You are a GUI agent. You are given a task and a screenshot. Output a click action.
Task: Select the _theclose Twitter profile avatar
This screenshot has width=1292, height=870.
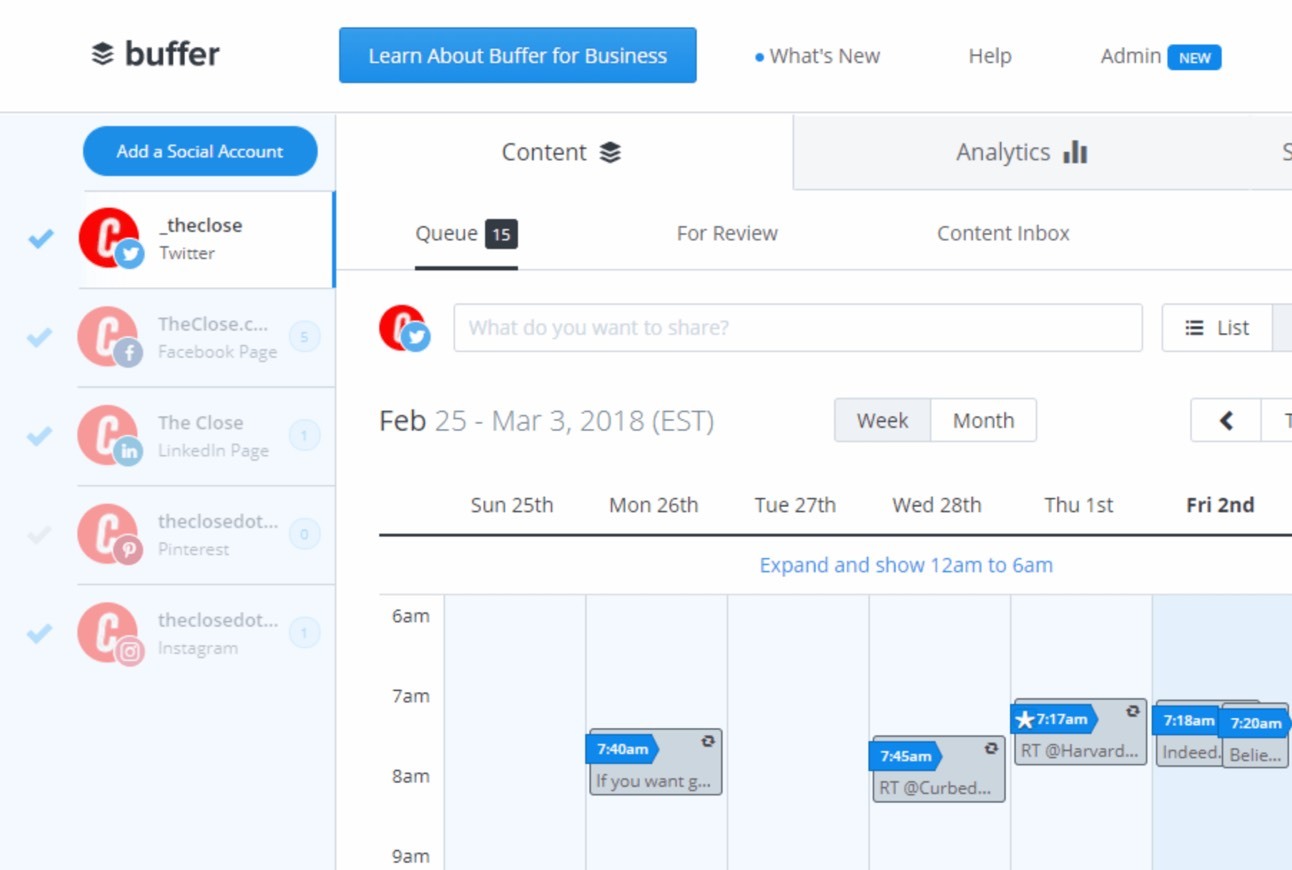coord(109,238)
